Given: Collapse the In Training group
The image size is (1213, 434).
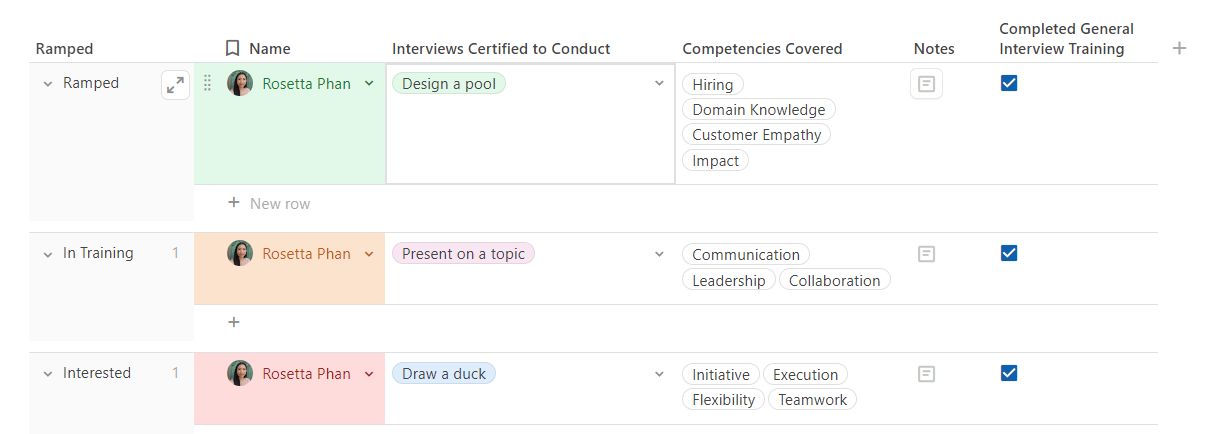Looking at the screenshot, I should 47,254.
